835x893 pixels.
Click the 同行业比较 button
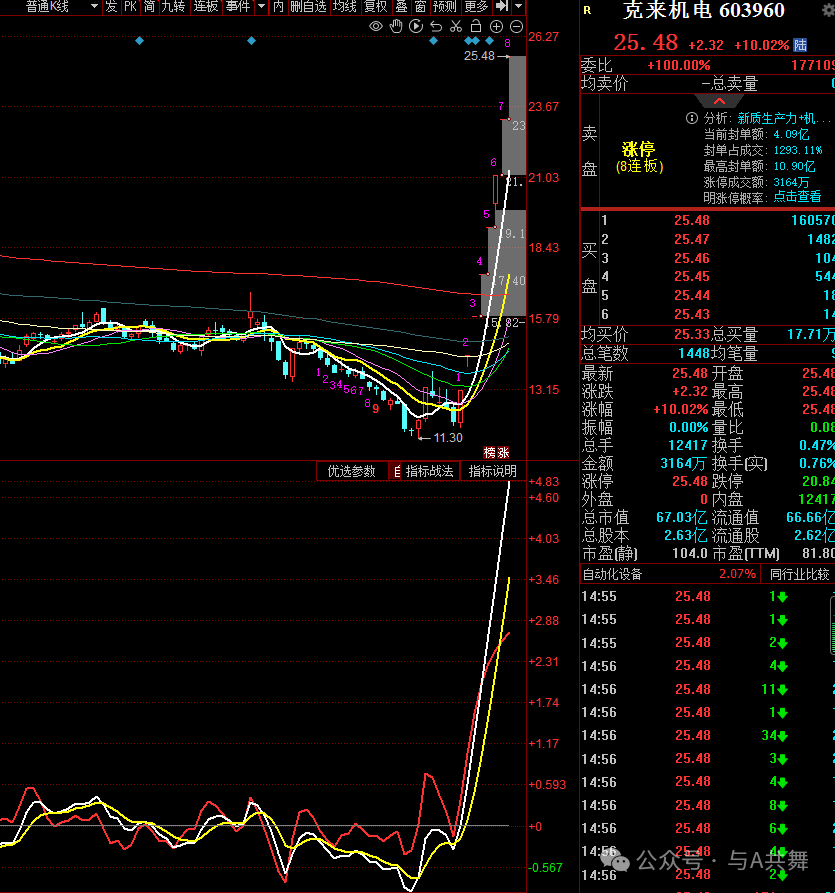click(x=799, y=574)
